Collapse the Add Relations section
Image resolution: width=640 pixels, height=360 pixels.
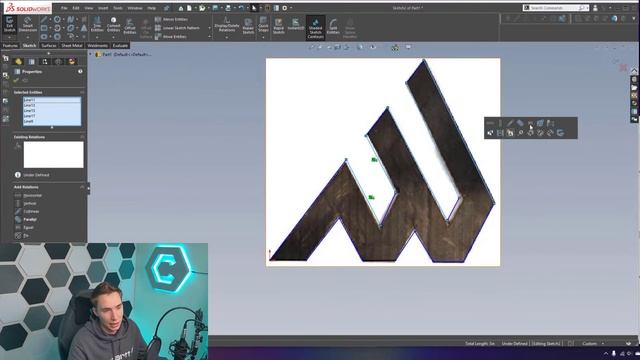(x=82, y=187)
